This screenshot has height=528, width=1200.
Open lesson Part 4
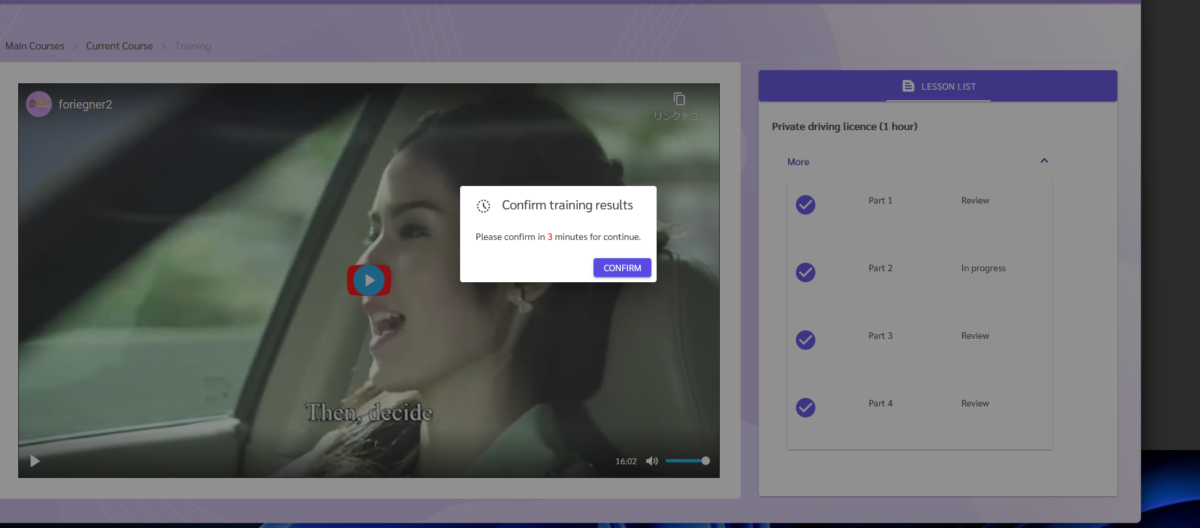[880, 404]
